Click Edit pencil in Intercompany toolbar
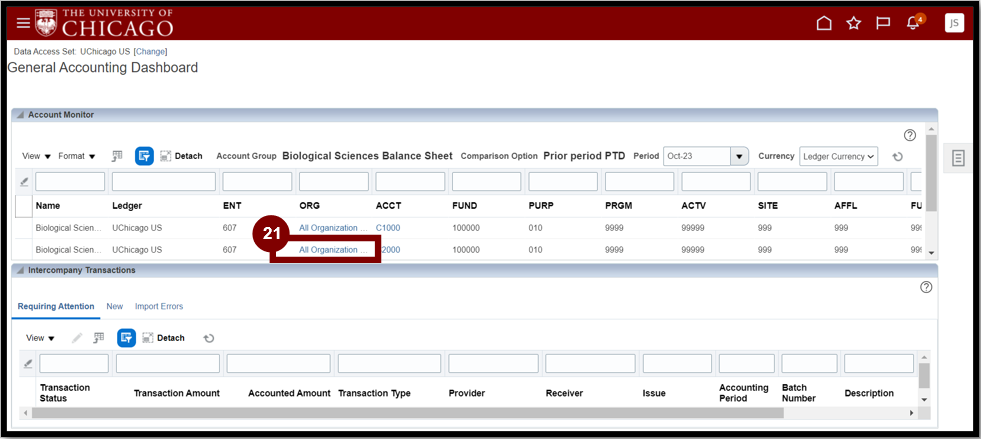 77,338
